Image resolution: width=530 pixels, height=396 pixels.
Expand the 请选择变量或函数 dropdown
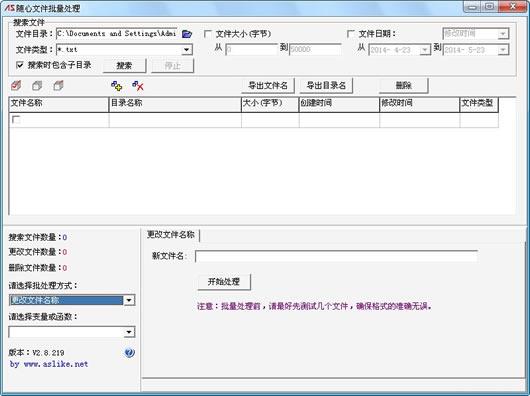click(129, 332)
